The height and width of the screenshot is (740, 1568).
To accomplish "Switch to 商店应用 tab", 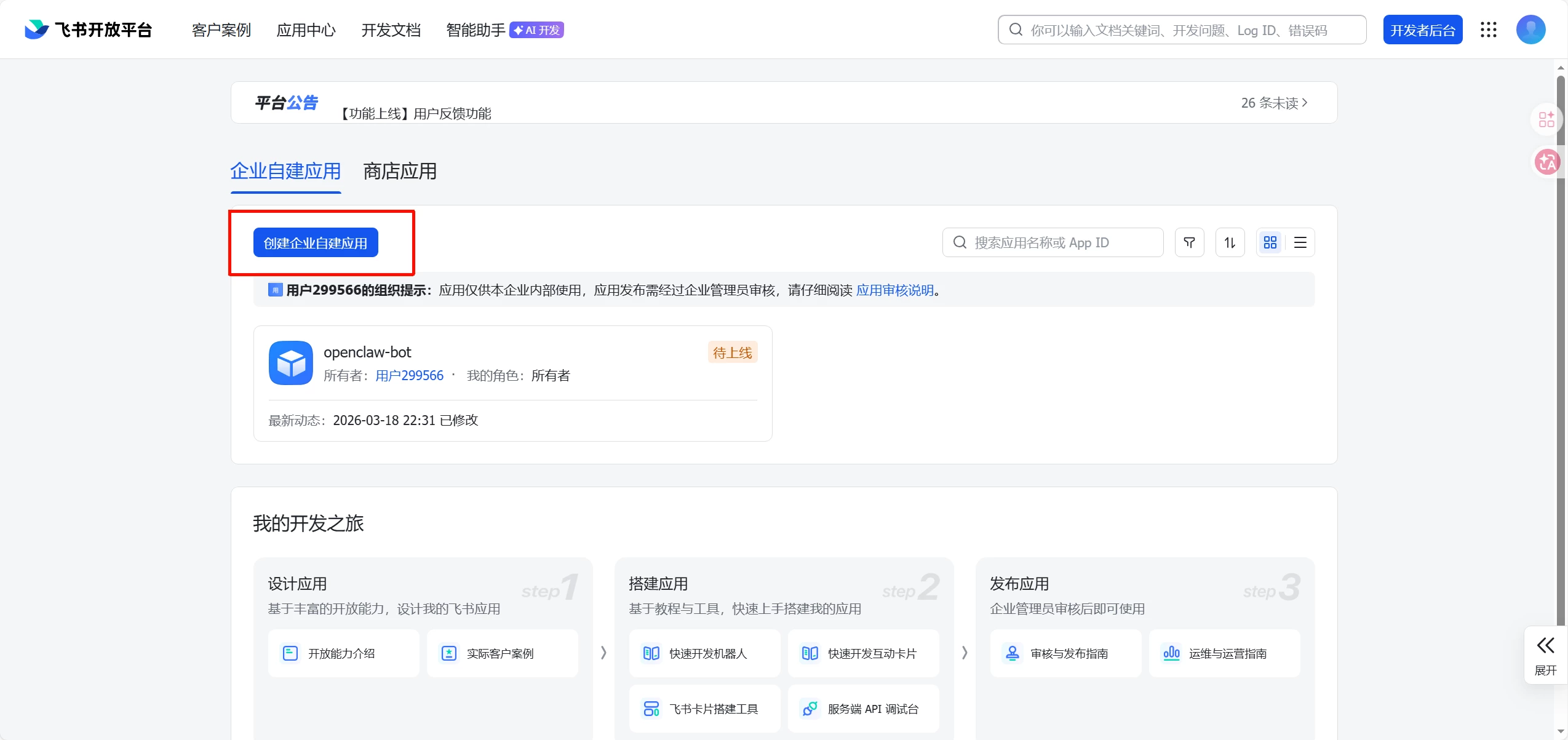I will click(400, 171).
